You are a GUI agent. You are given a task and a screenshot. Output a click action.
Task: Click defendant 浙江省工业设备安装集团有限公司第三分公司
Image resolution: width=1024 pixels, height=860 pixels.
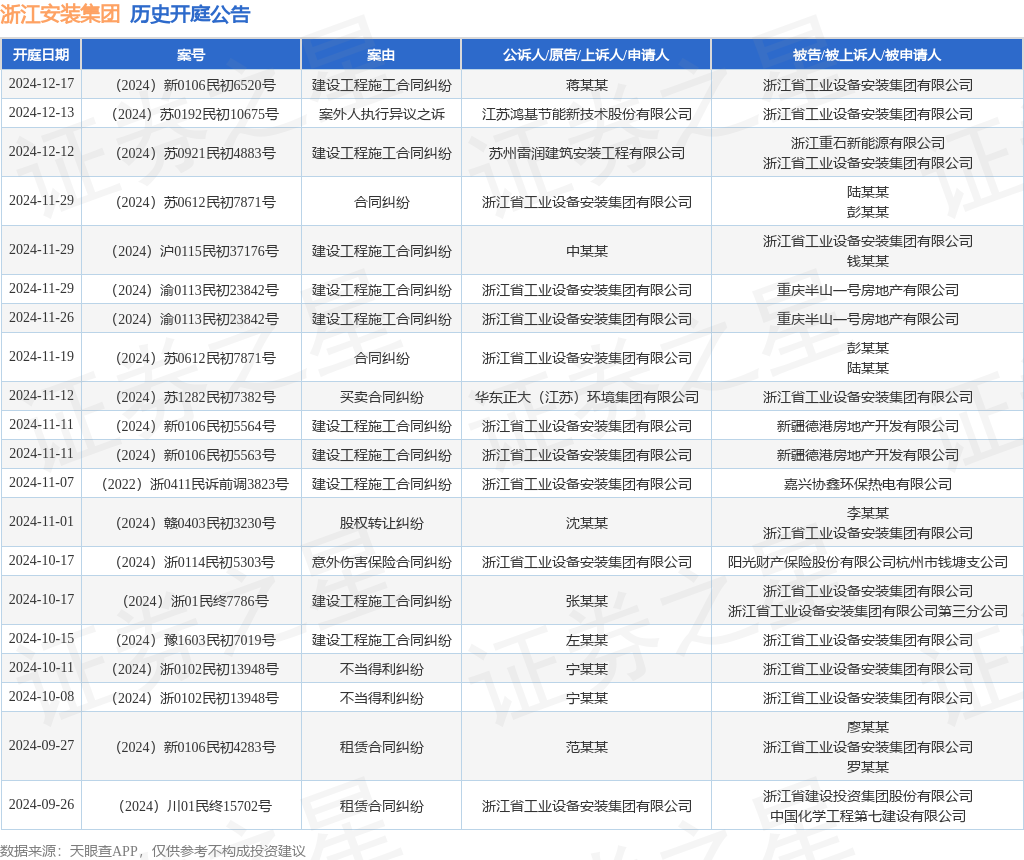pyautogui.click(x=867, y=611)
